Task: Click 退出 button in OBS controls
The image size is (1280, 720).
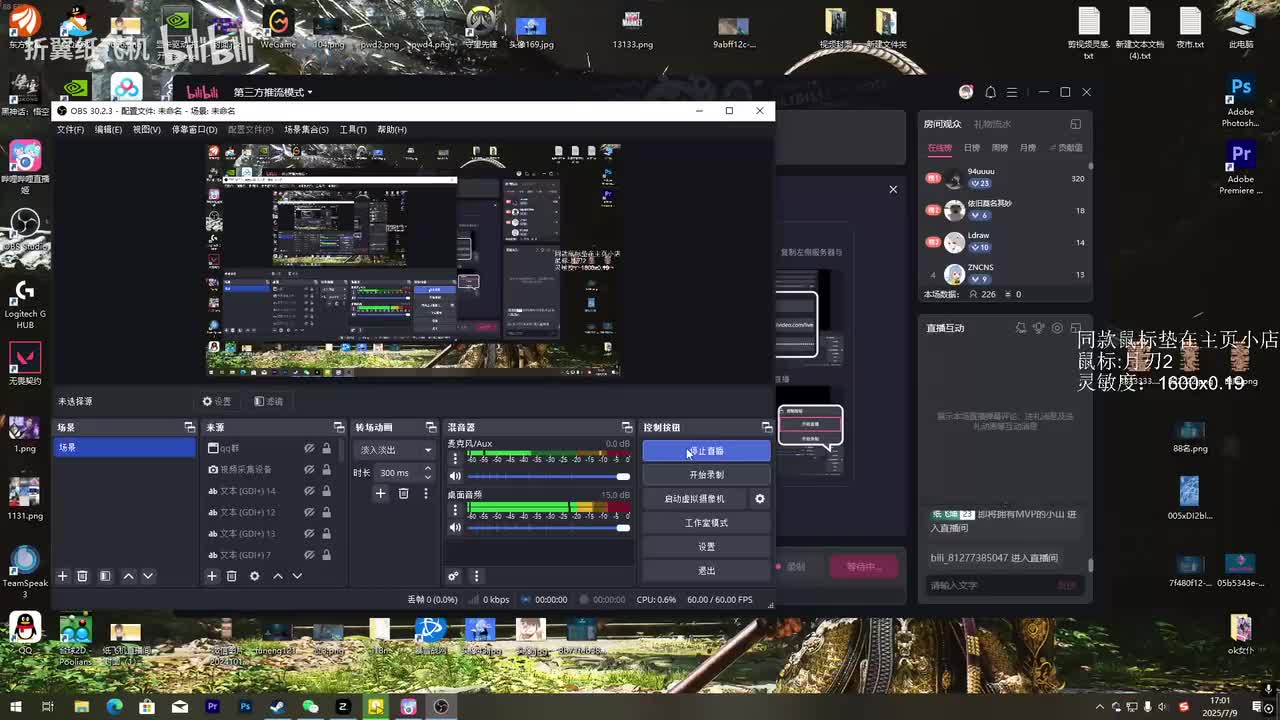Action: 706,570
